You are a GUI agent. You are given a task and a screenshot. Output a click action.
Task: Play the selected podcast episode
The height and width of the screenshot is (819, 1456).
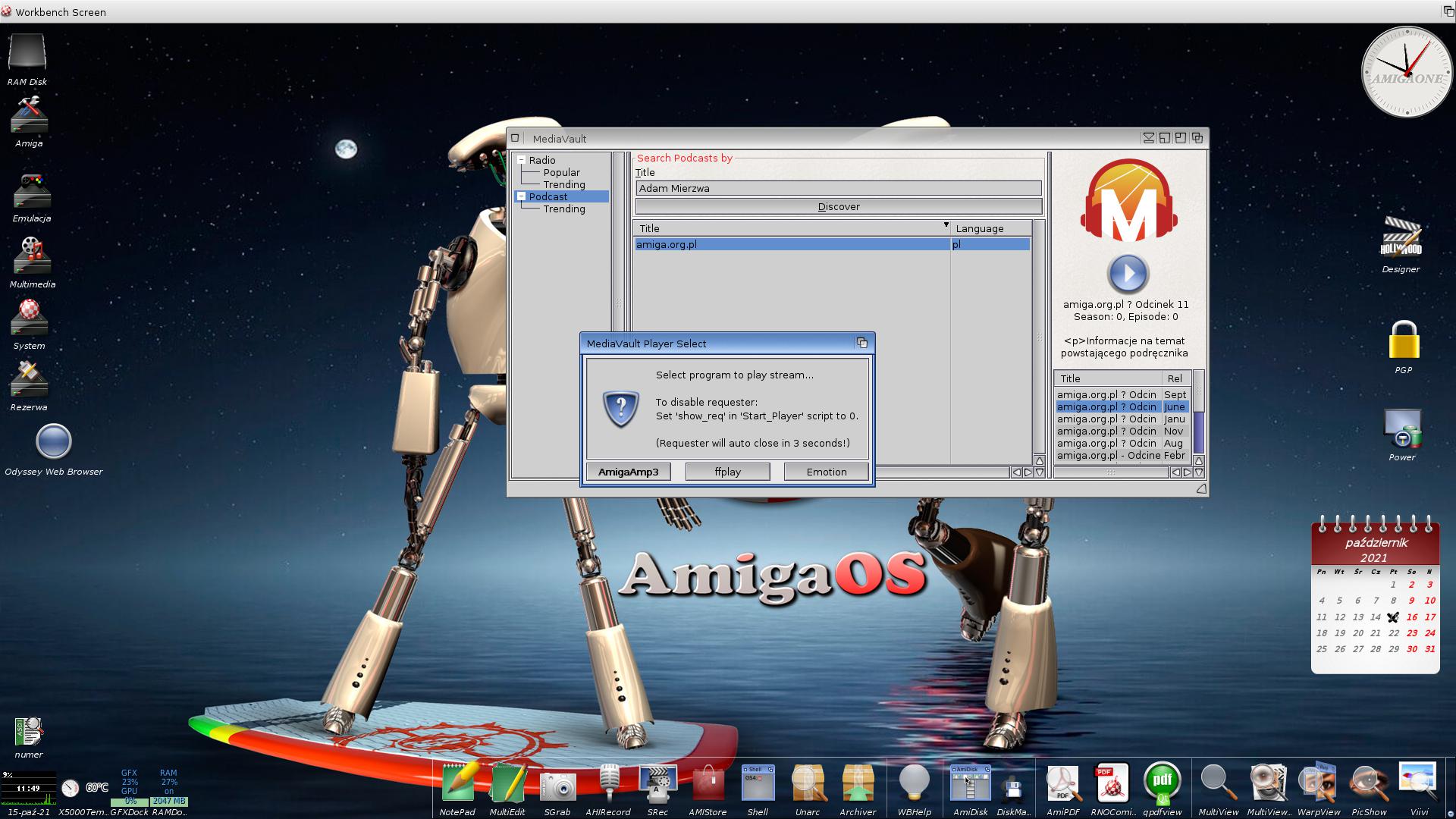pyautogui.click(x=1128, y=274)
